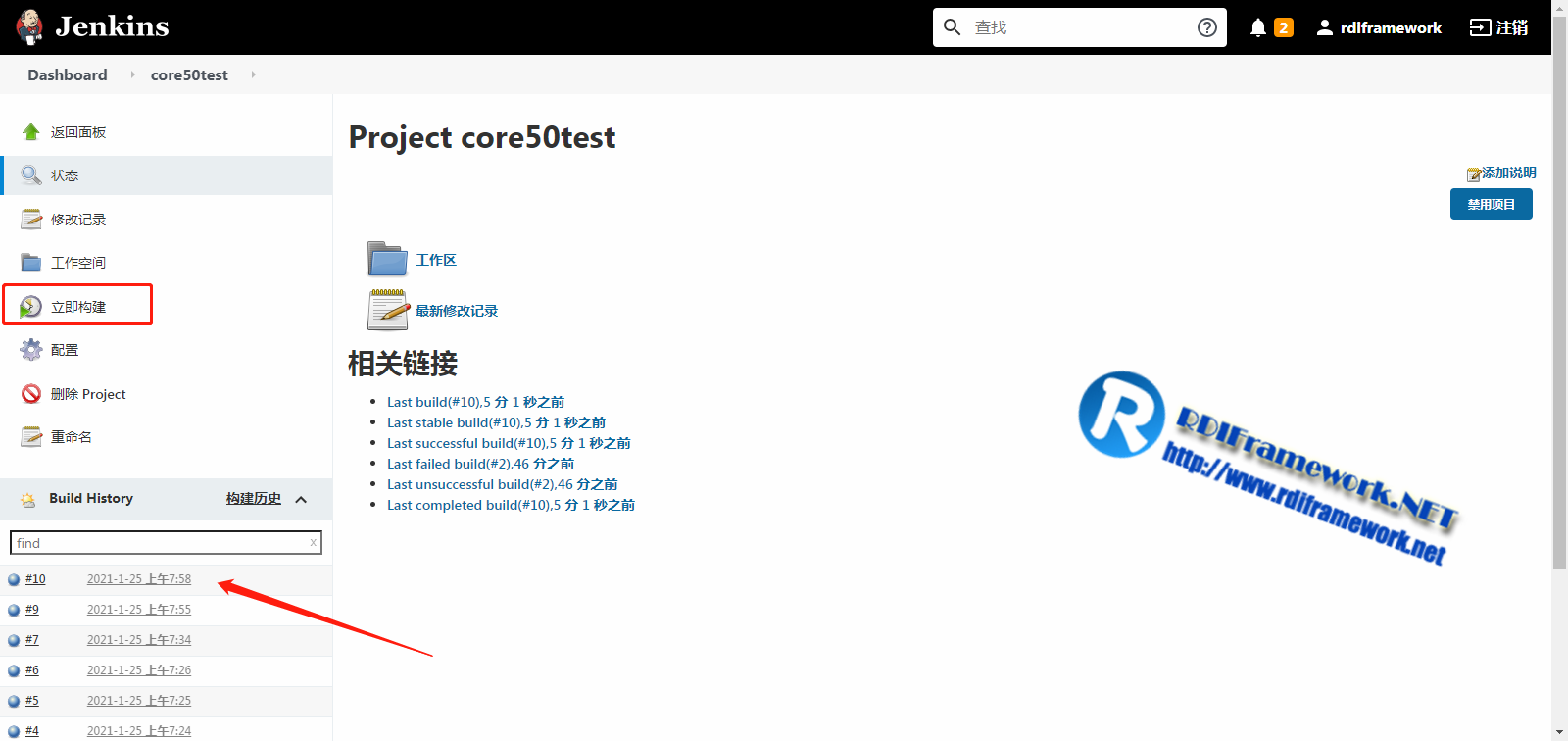
Task: Open the Last completed build(#10) link
Action: 511,505
